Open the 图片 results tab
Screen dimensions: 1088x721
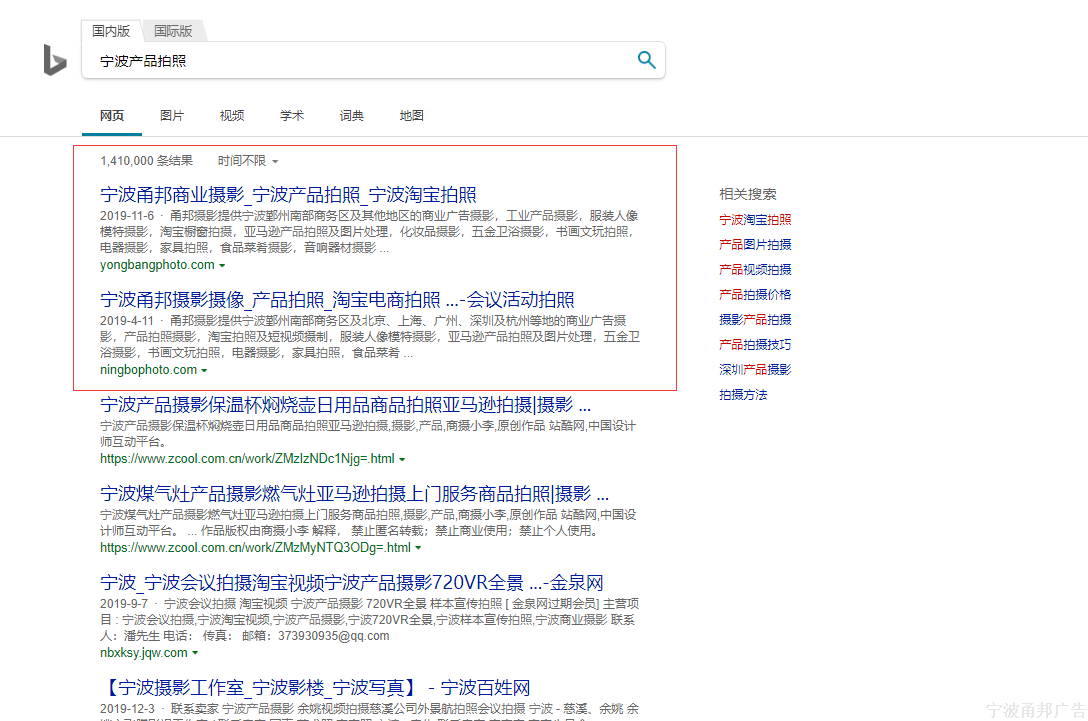point(171,116)
